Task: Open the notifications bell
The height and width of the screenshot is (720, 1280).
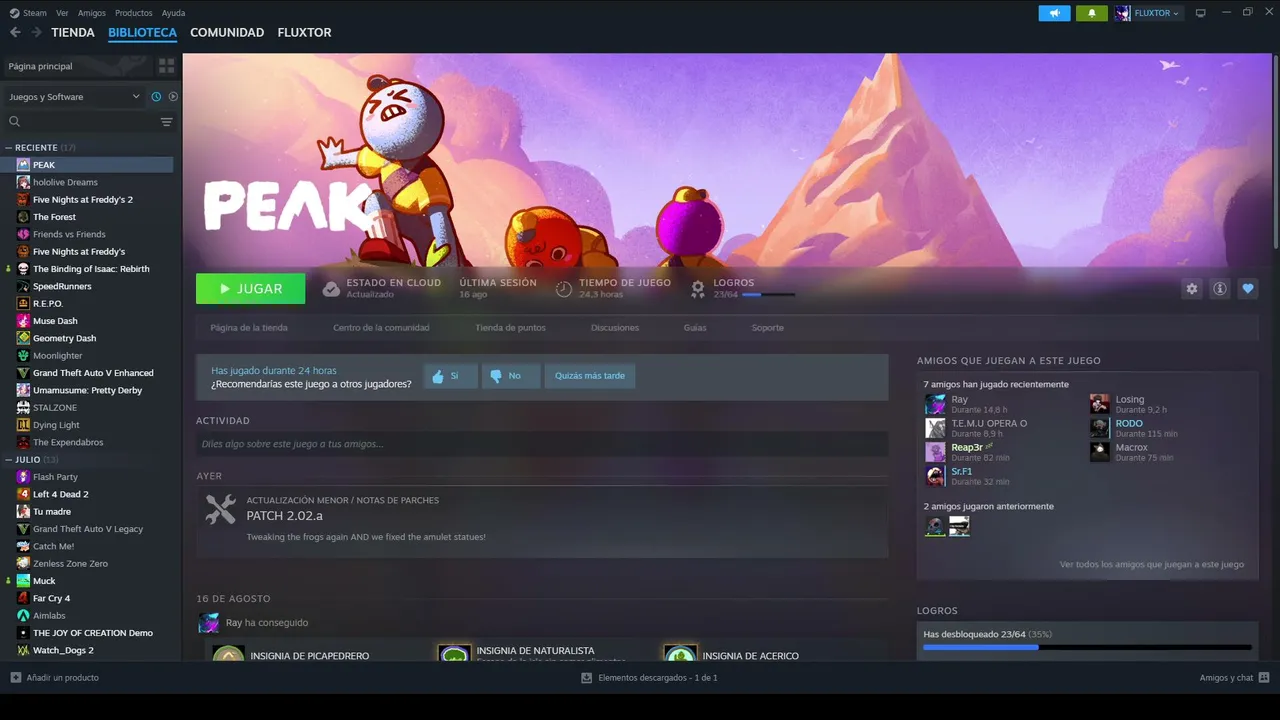Action: click(1091, 13)
